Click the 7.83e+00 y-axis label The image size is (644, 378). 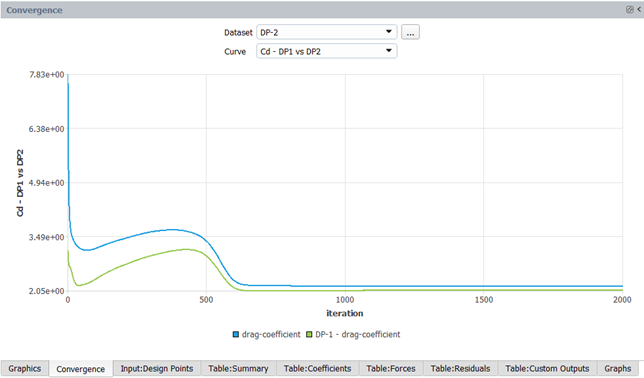pos(47,74)
